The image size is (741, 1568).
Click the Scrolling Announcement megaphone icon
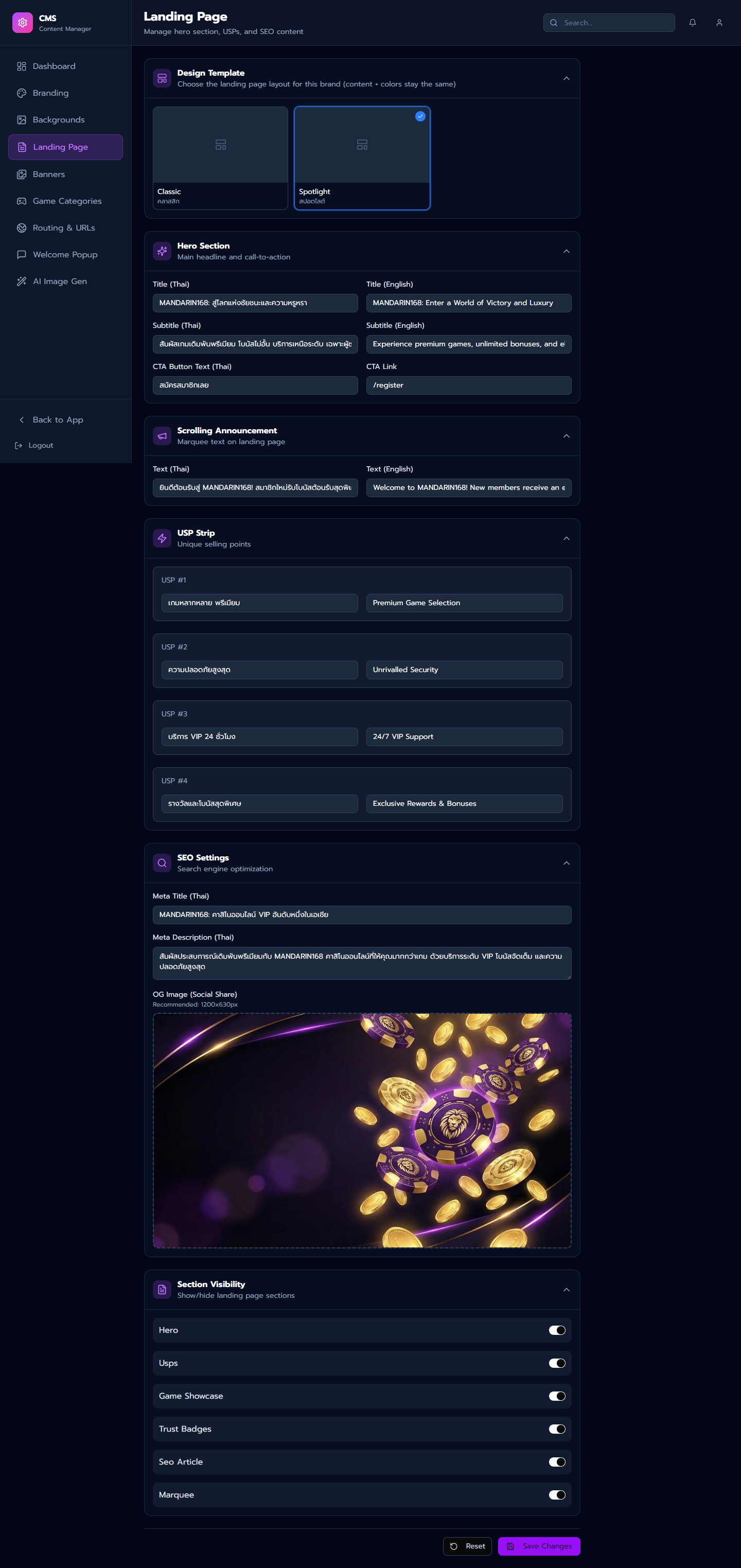pyautogui.click(x=162, y=436)
